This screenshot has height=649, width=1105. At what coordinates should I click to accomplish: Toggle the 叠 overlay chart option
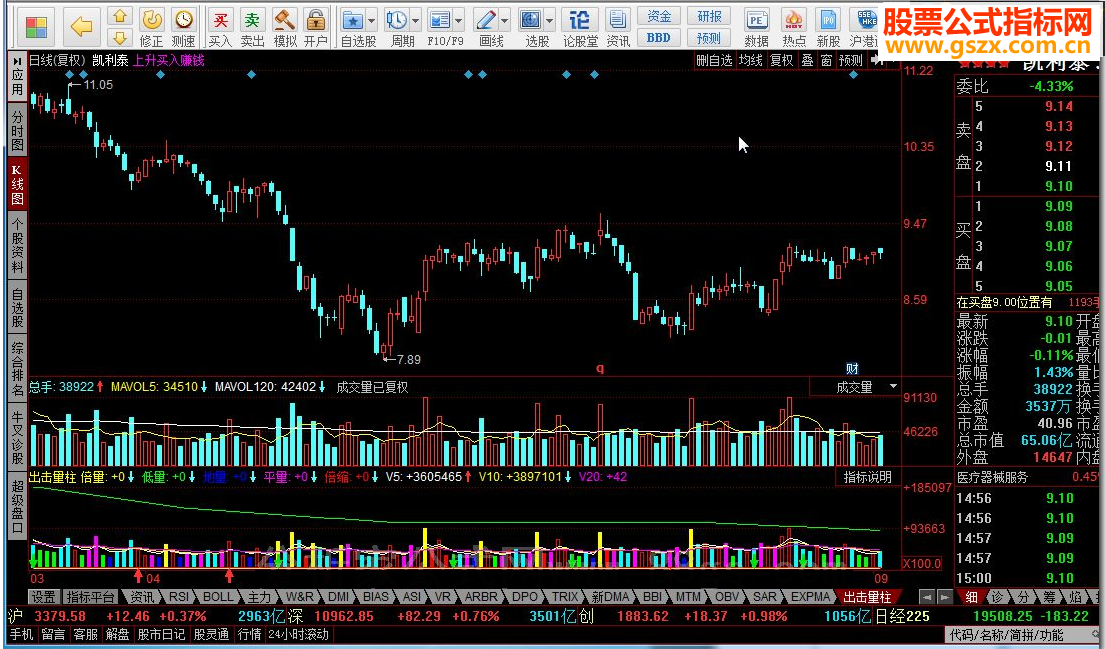807,60
